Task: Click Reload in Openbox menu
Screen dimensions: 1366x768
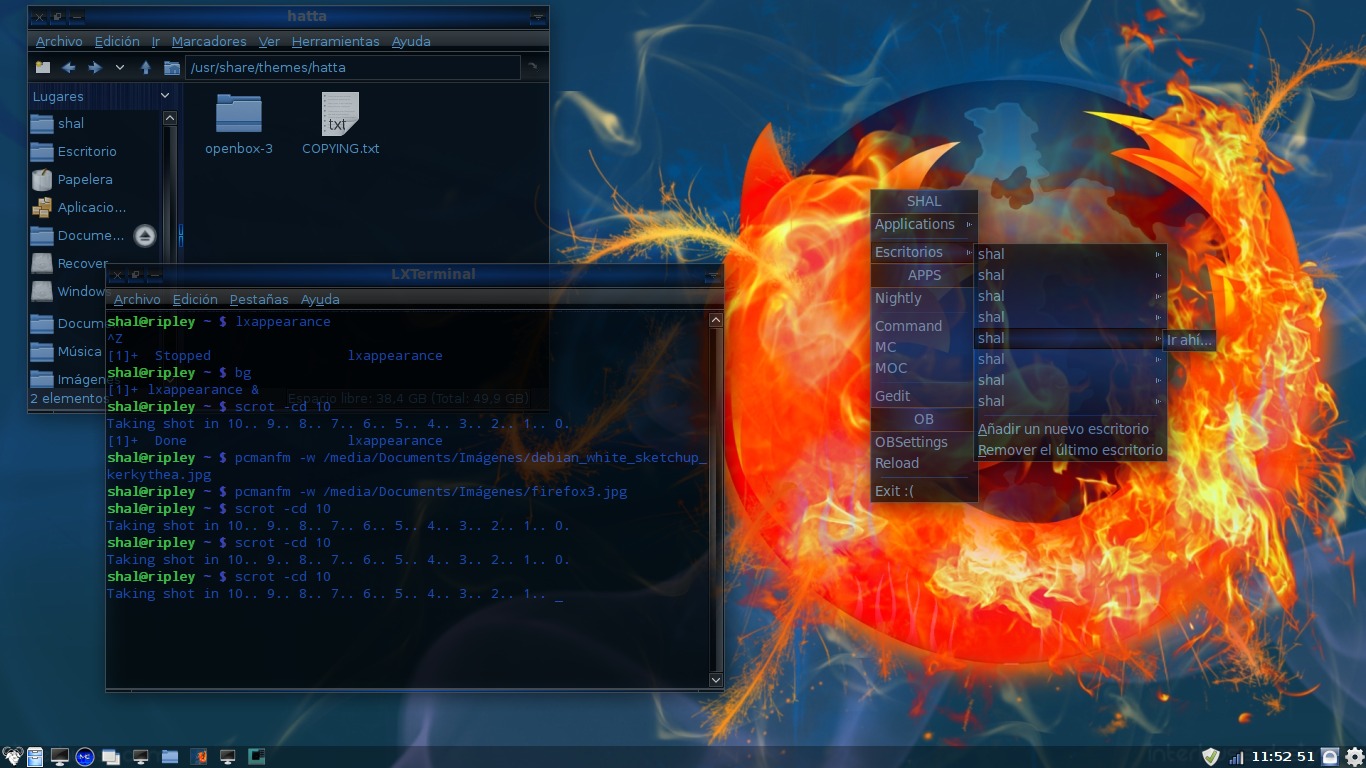Action: point(924,463)
